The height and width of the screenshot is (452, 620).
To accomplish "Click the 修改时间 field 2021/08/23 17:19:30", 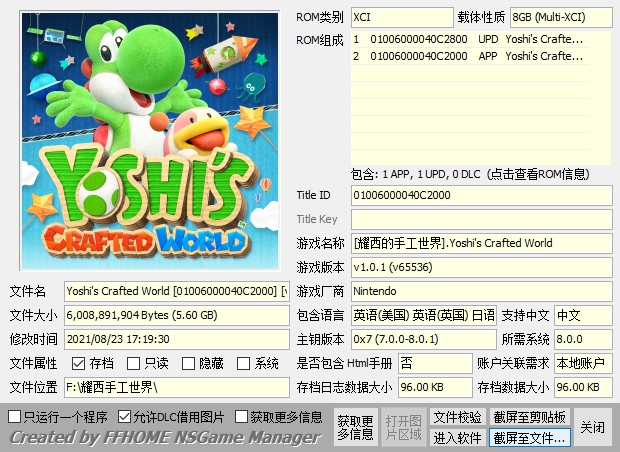I will (x=177, y=339).
